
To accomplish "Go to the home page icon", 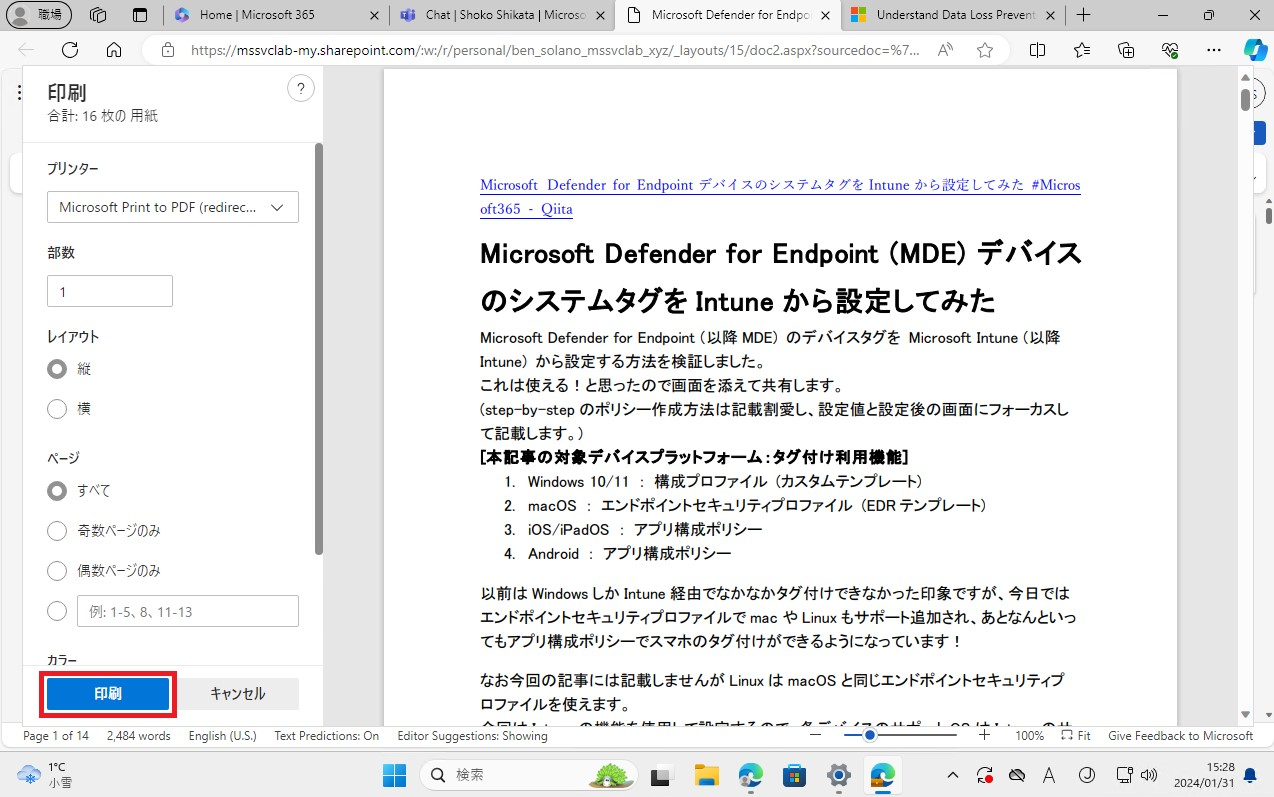I will (x=114, y=50).
